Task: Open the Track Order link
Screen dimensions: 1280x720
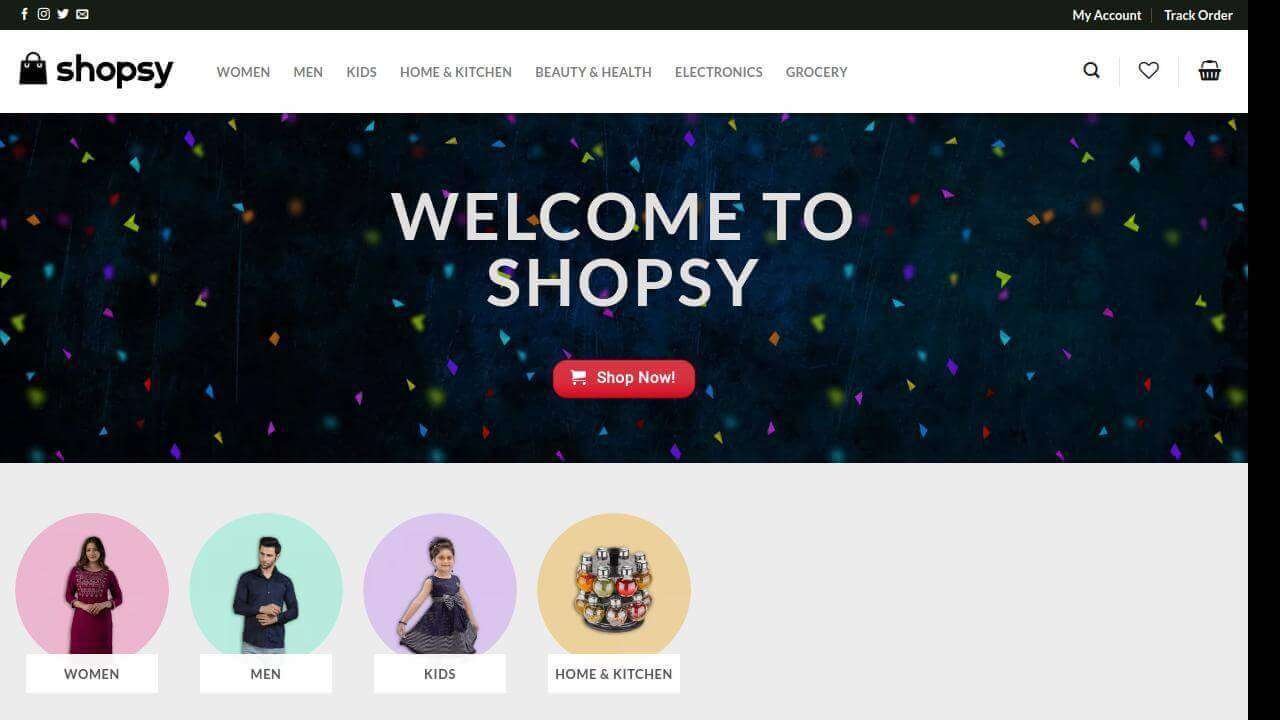Action: pos(1198,15)
